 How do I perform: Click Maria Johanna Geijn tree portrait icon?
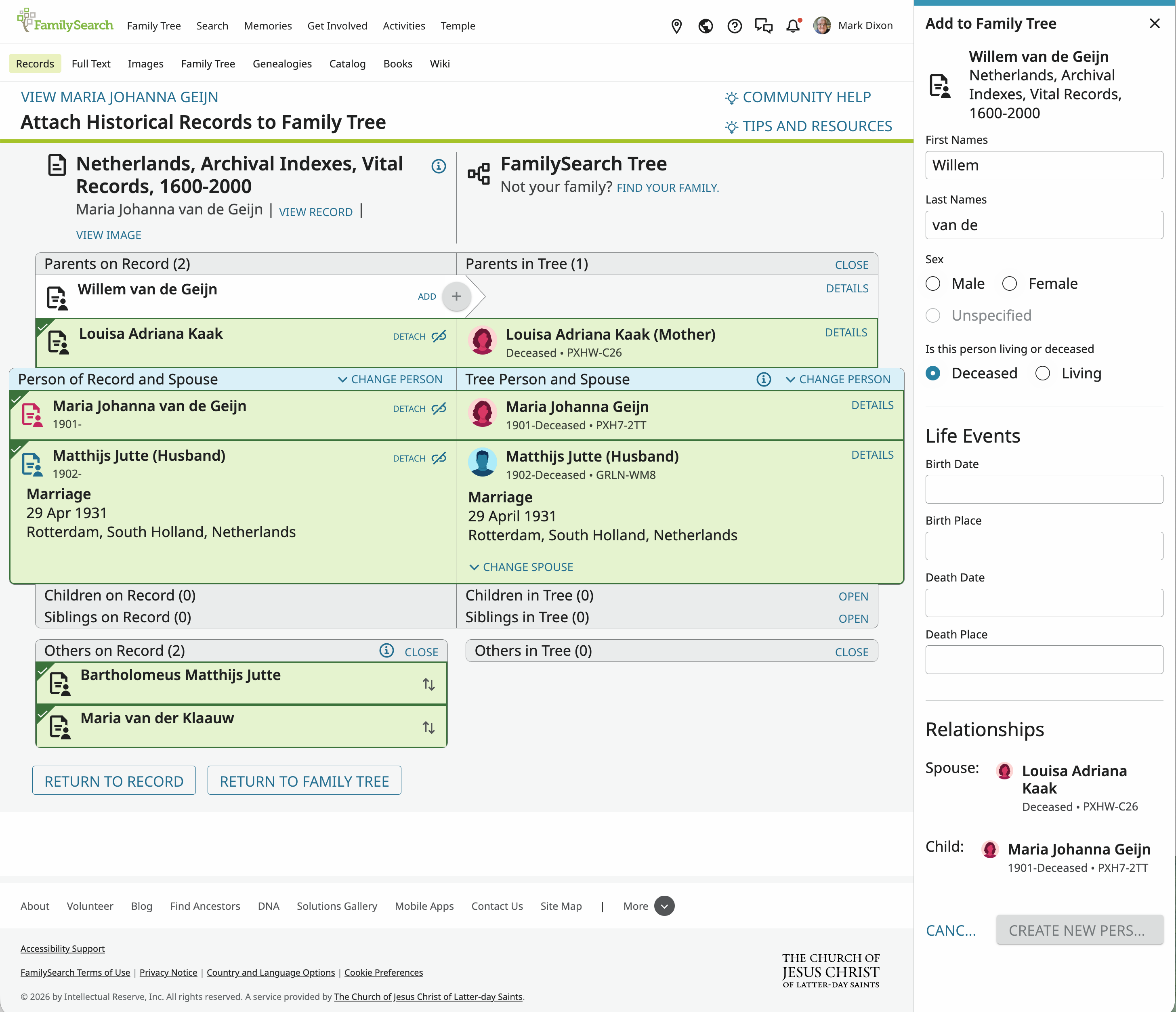pyautogui.click(x=483, y=413)
